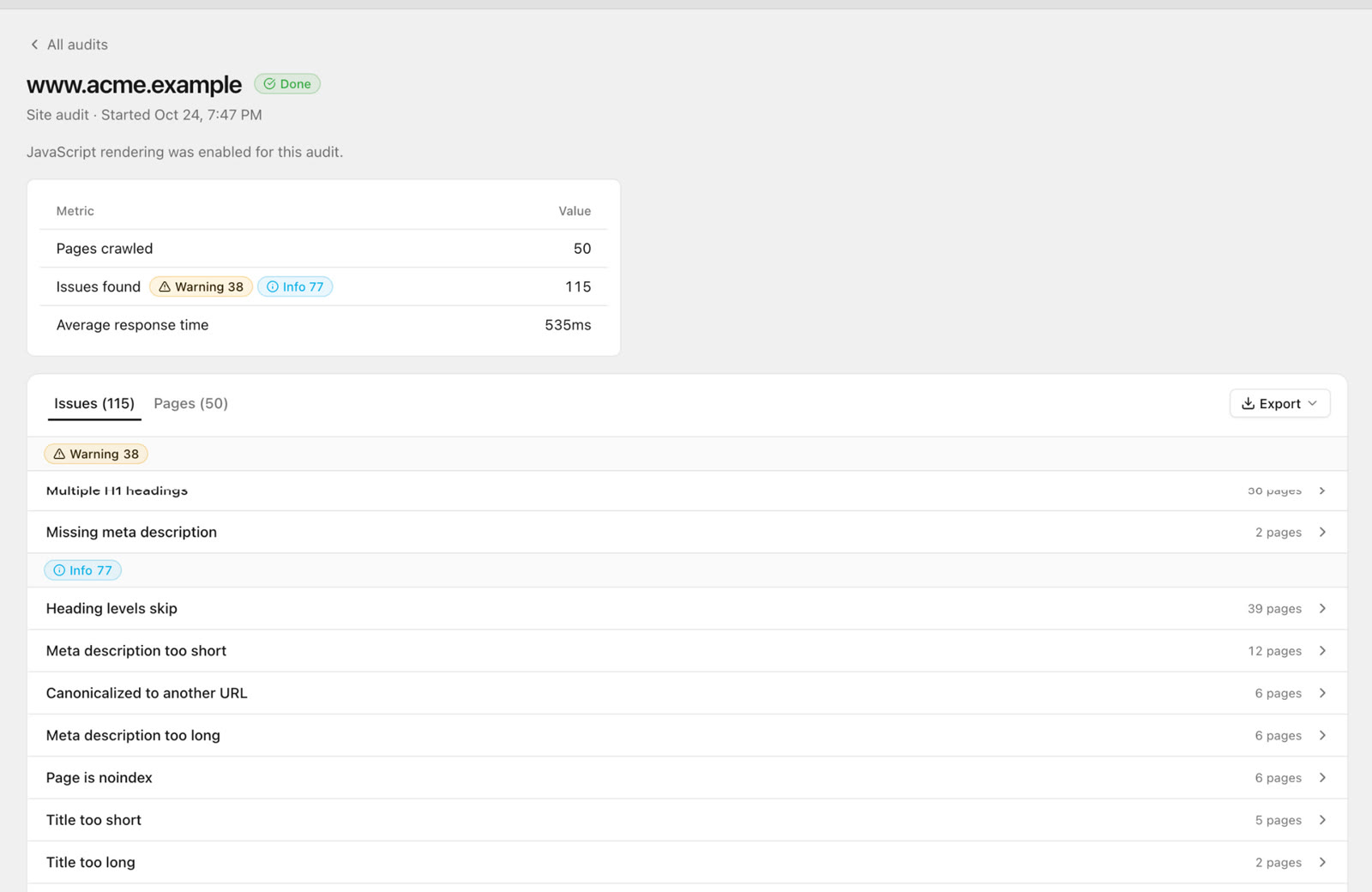Click the 535ms response time value
1372x892 pixels.
568,325
